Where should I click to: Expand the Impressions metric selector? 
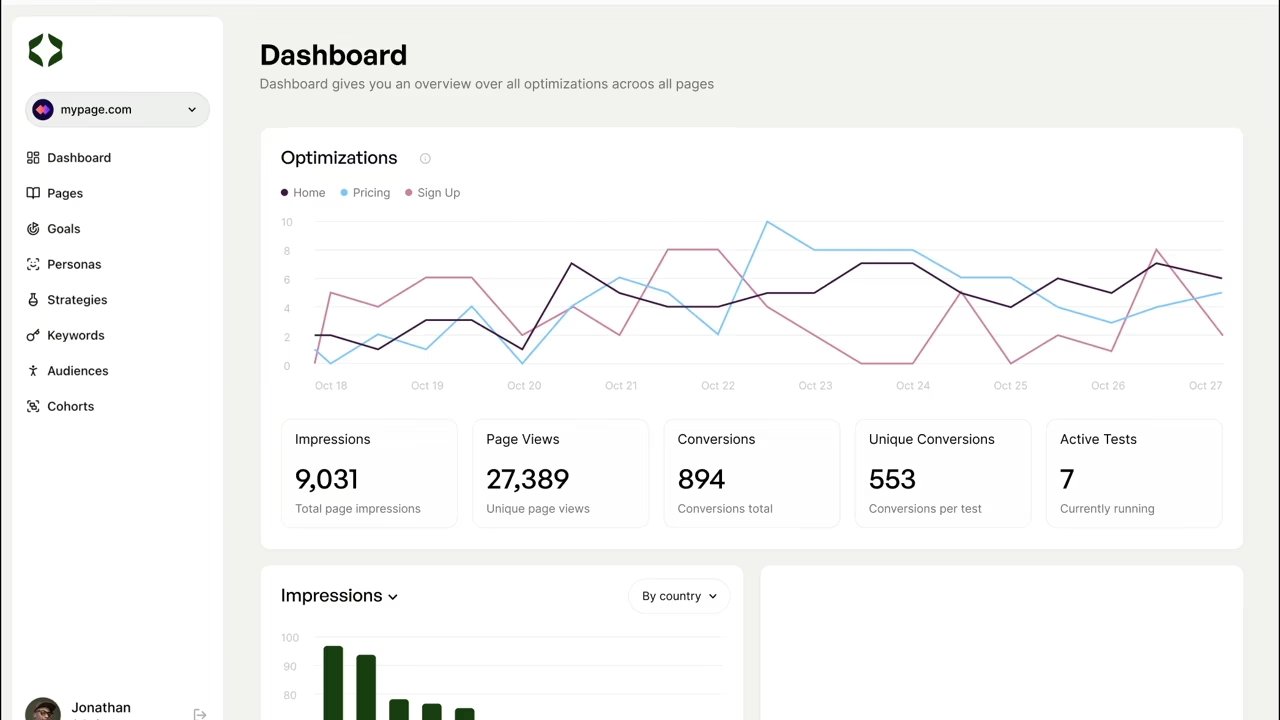click(339, 595)
